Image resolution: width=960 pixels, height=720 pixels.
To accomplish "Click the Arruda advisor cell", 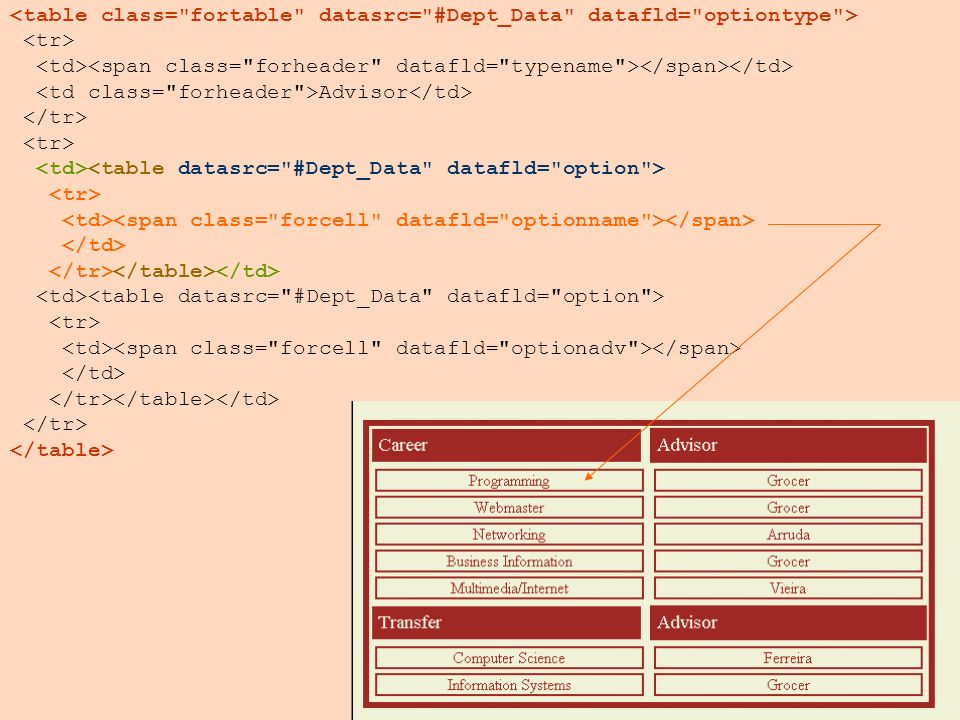I will click(788, 534).
